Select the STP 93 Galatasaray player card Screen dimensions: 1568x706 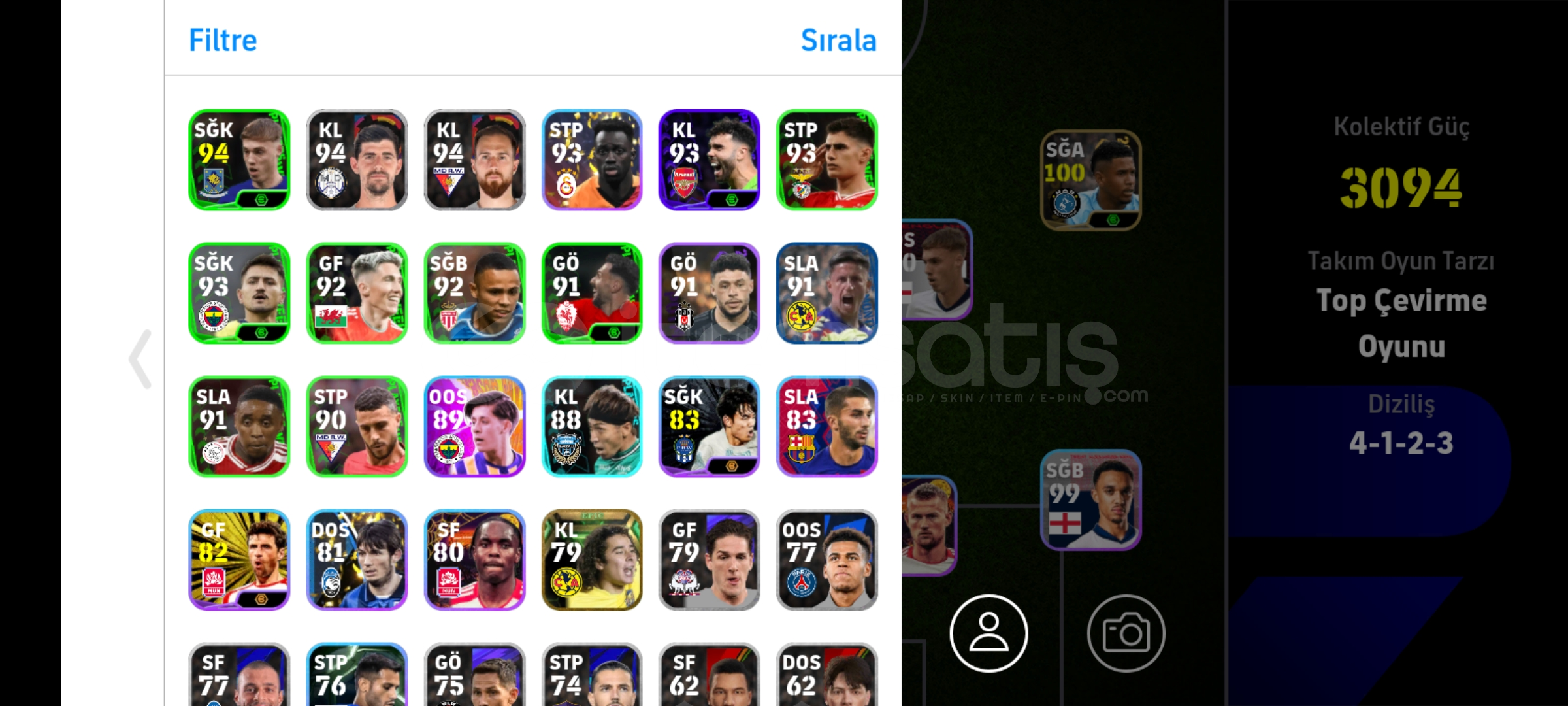[x=592, y=160]
